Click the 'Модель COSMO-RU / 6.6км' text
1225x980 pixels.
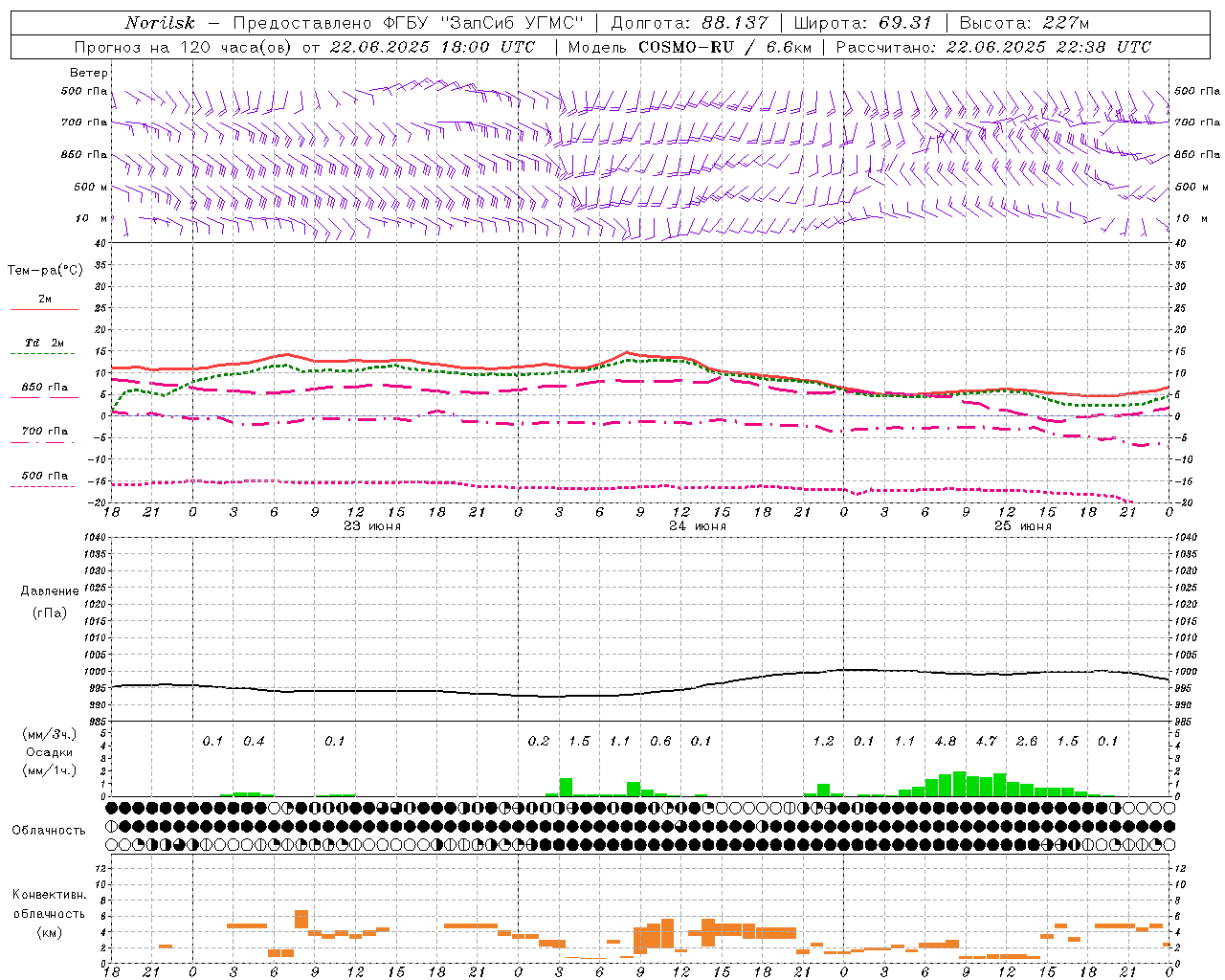(689, 47)
